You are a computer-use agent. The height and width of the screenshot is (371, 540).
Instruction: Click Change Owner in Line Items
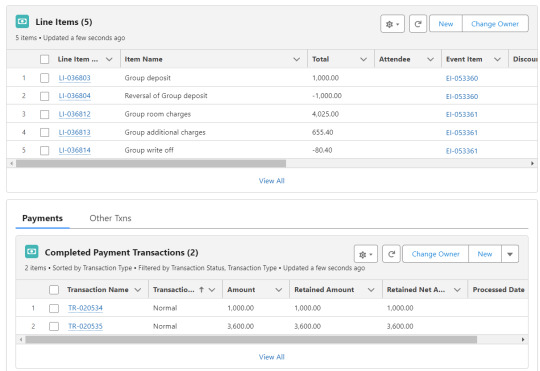(x=495, y=24)
